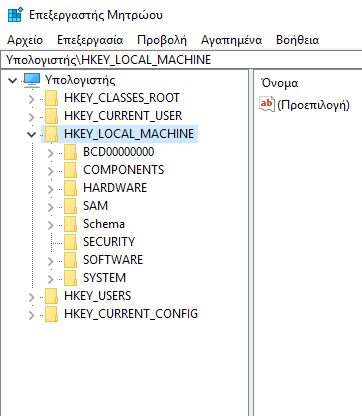Click the HKEY_CURRENT_USER folder icon
The height and width of the screenshot is (416, 362).
pyautogui.click(x=51, y=116)
